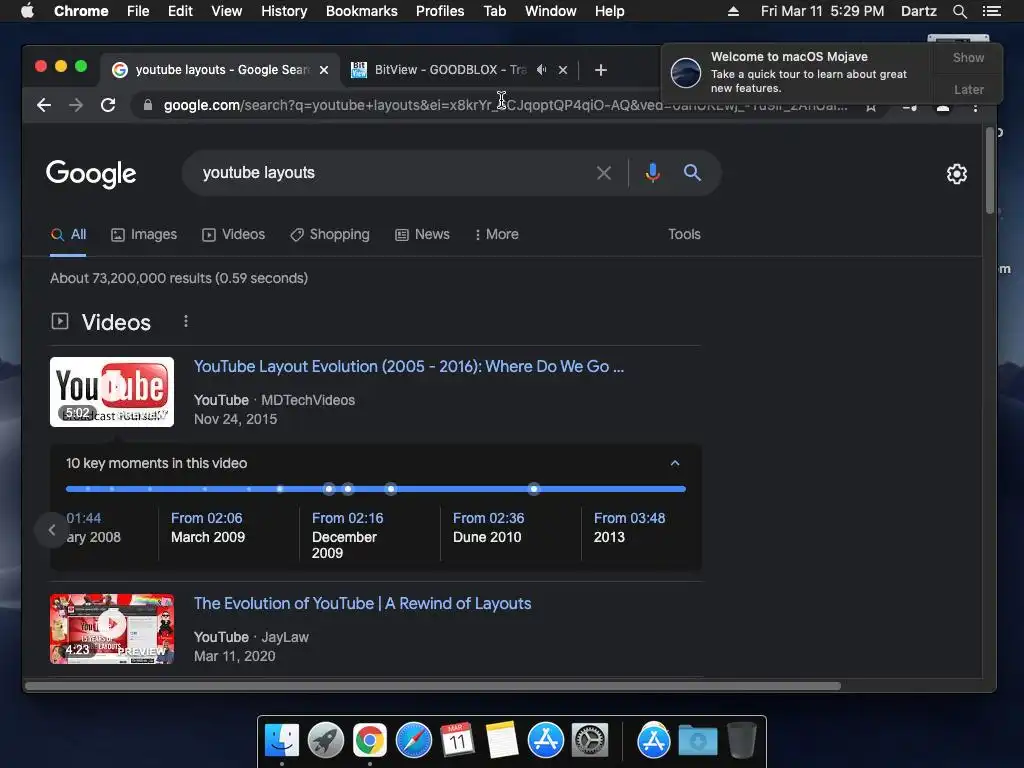This screenshot has height=768, width=1024.
Task: Switch to the Videos results tab
Action: 234,234
